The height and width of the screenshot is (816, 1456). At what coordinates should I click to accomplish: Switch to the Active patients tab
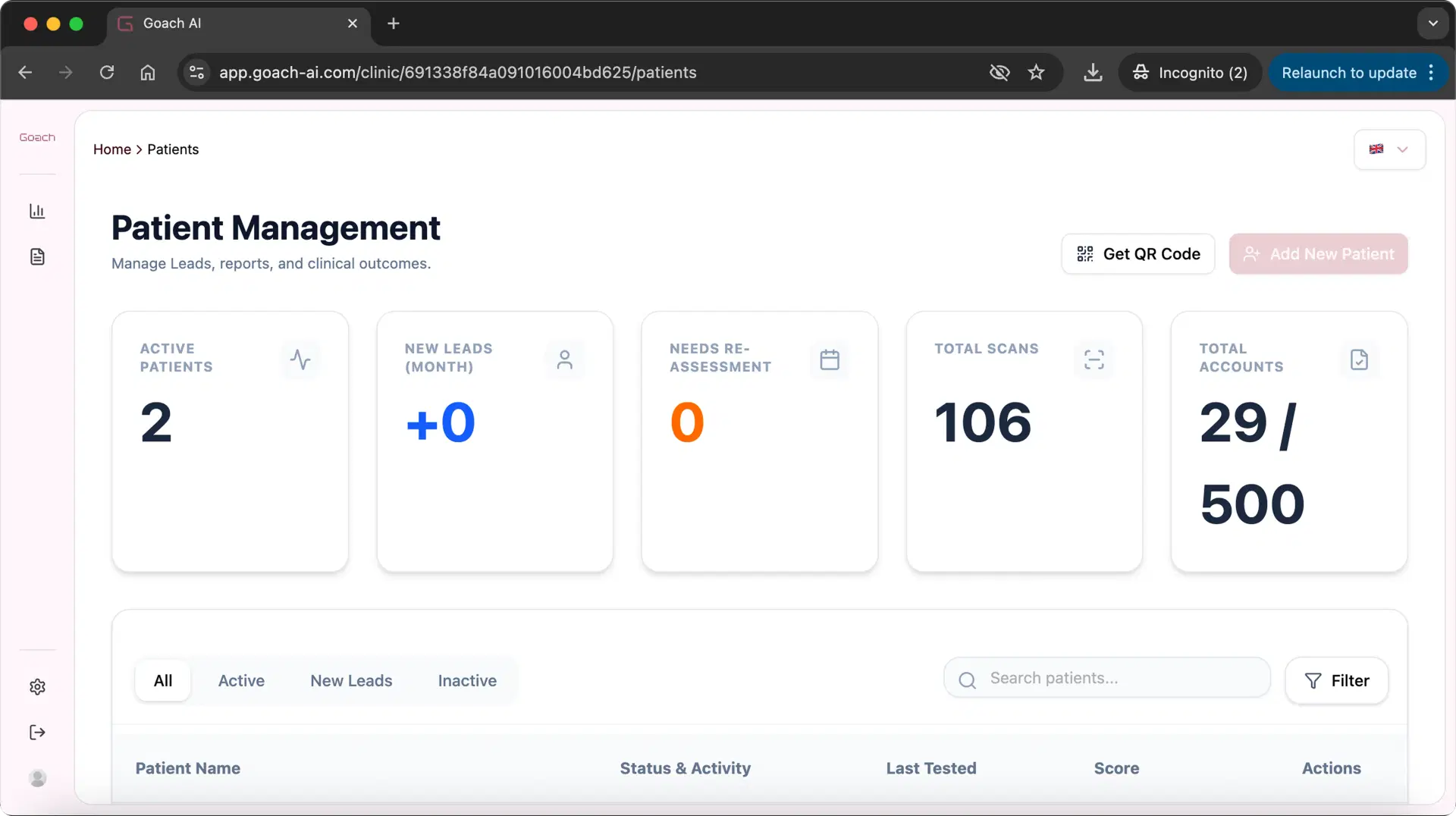[241, 681]
